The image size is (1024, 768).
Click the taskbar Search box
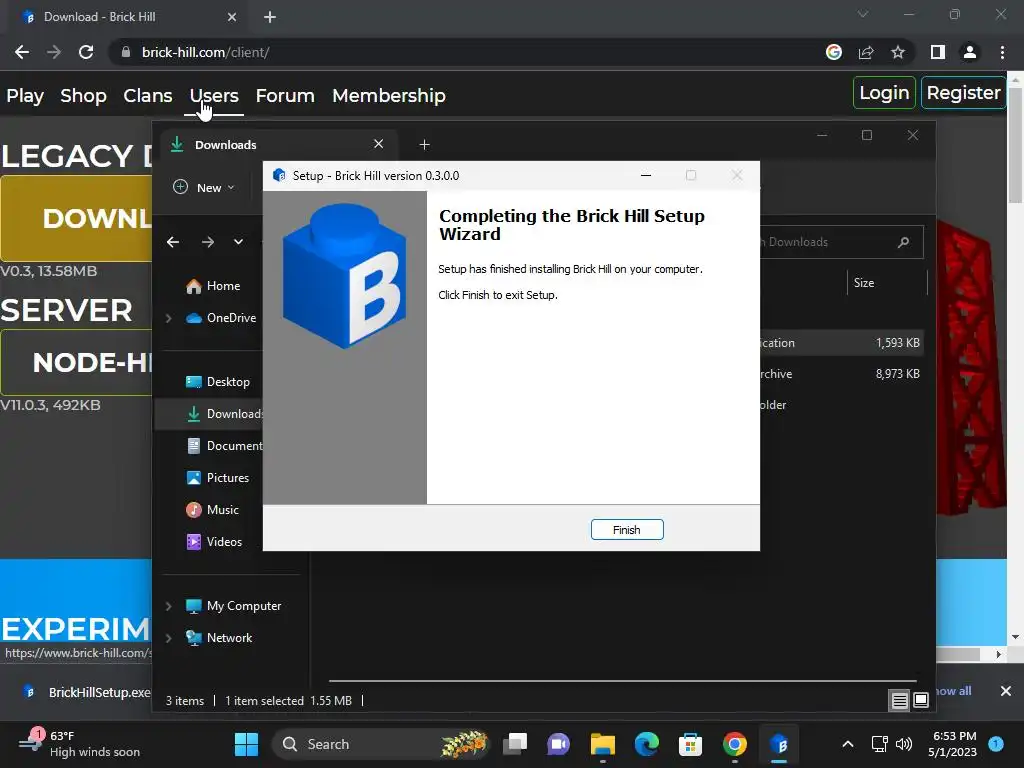pos(382,744)
